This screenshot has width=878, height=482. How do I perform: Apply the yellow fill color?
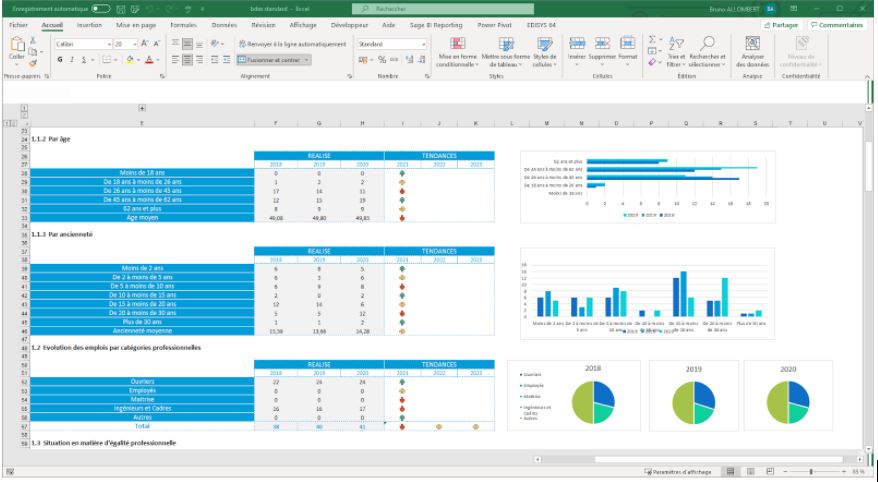[x=130, y=60]
